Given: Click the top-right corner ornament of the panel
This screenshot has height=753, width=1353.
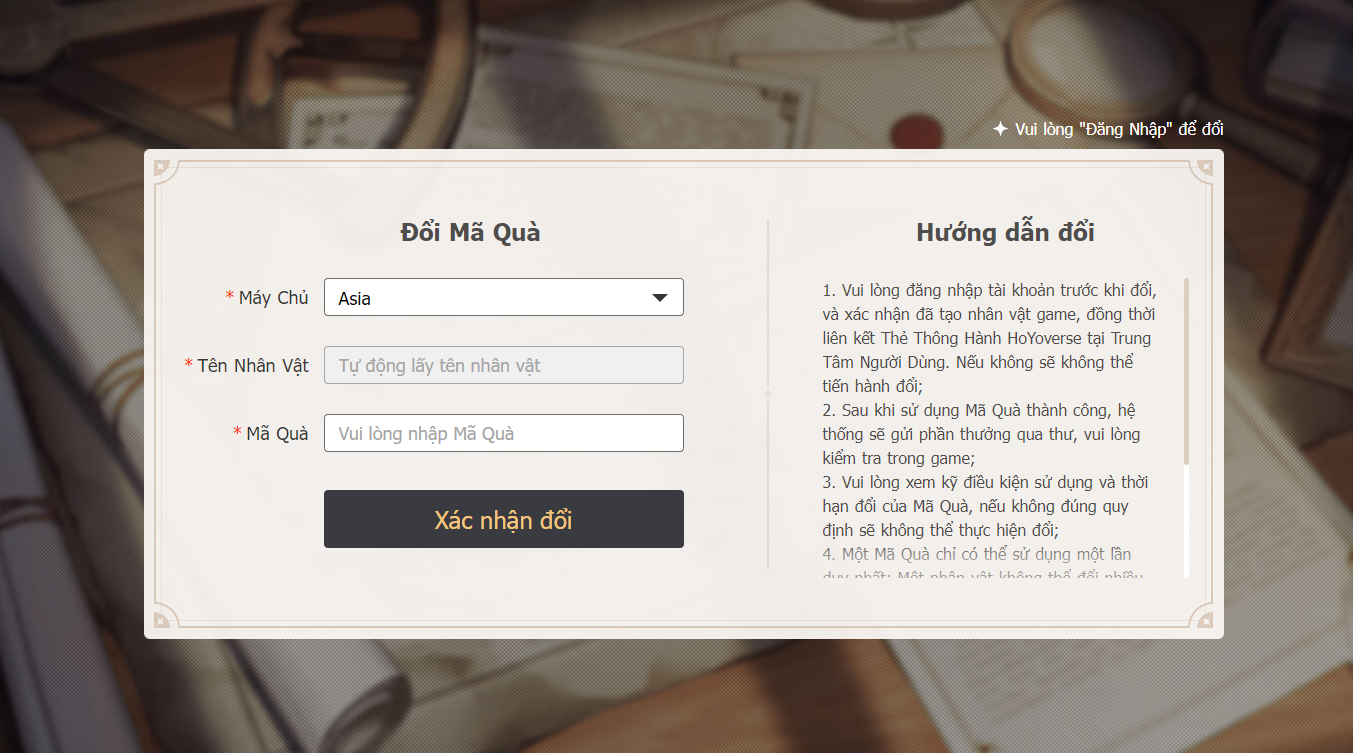Looking at the screenshot, I should (1204, 170).
